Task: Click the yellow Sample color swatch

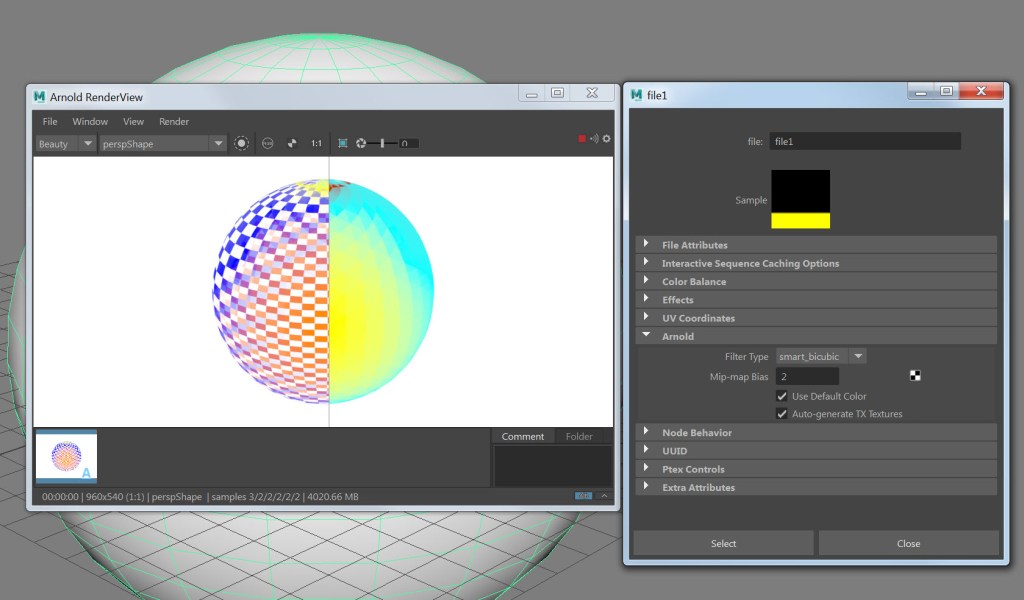Action: point(800,222)
